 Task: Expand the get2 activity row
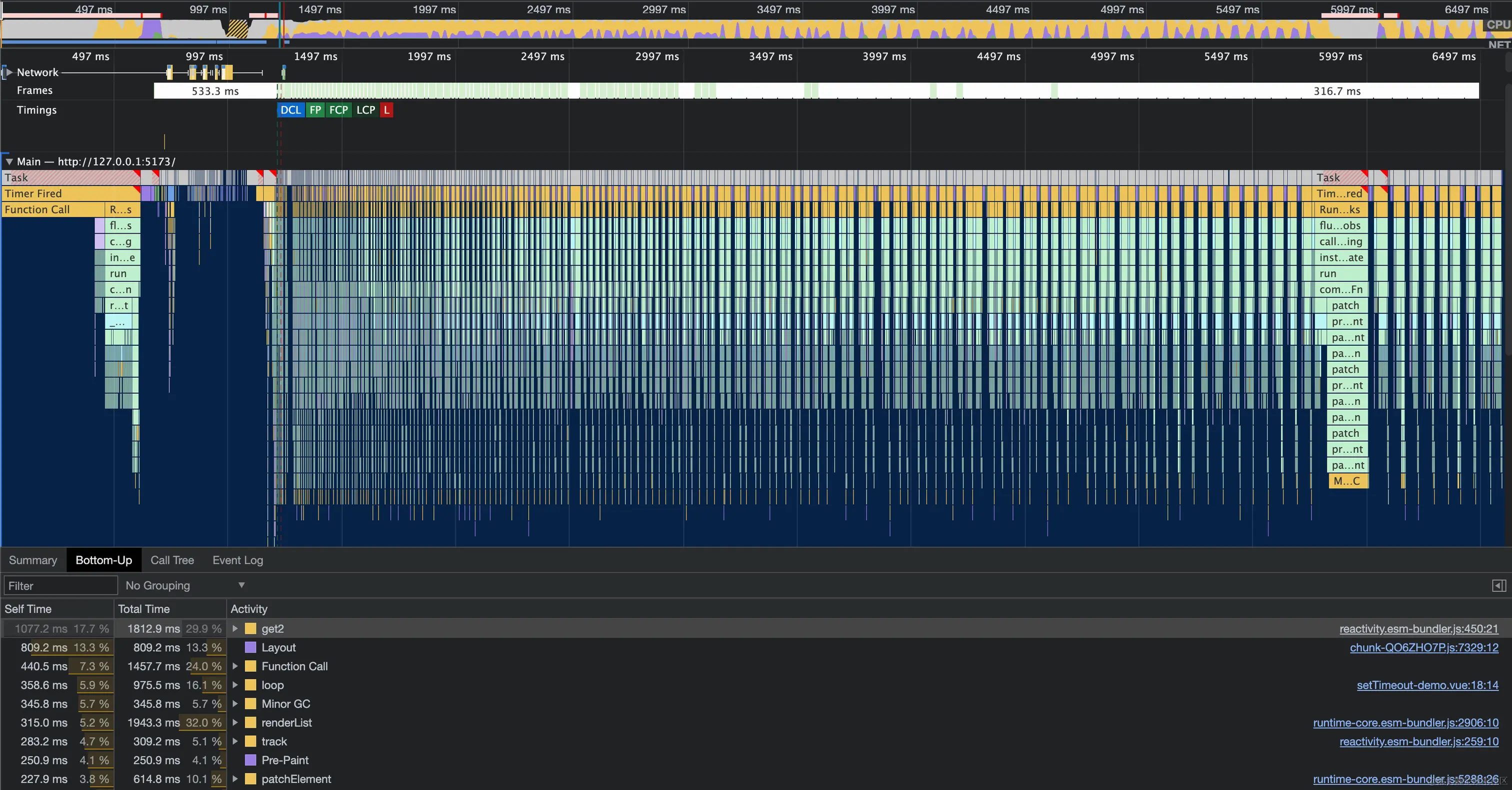click(235, 628)
